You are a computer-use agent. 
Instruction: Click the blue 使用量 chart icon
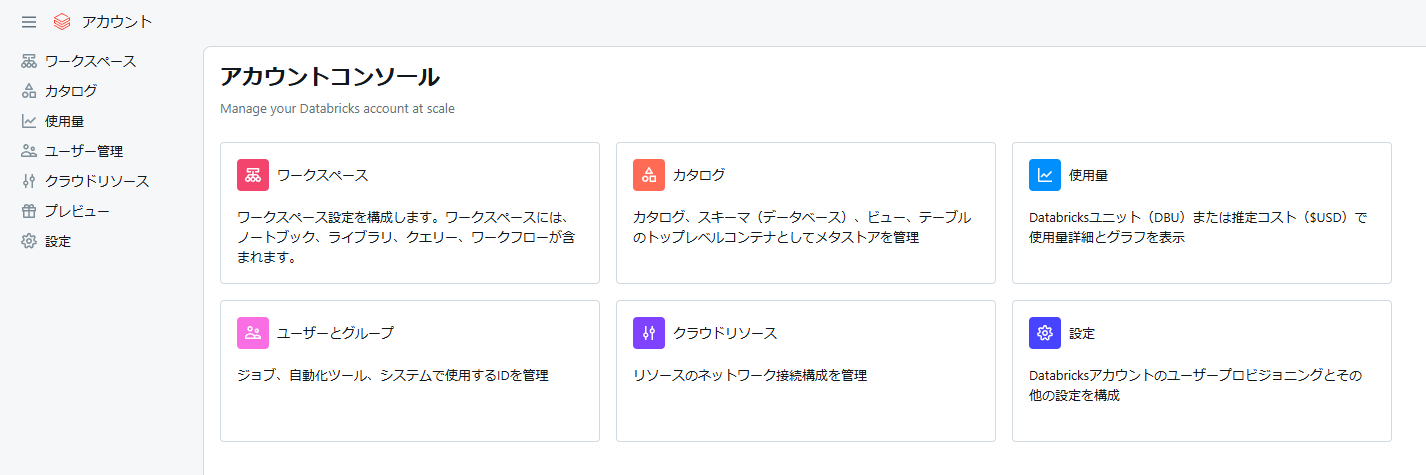(x=1045, y=175)
